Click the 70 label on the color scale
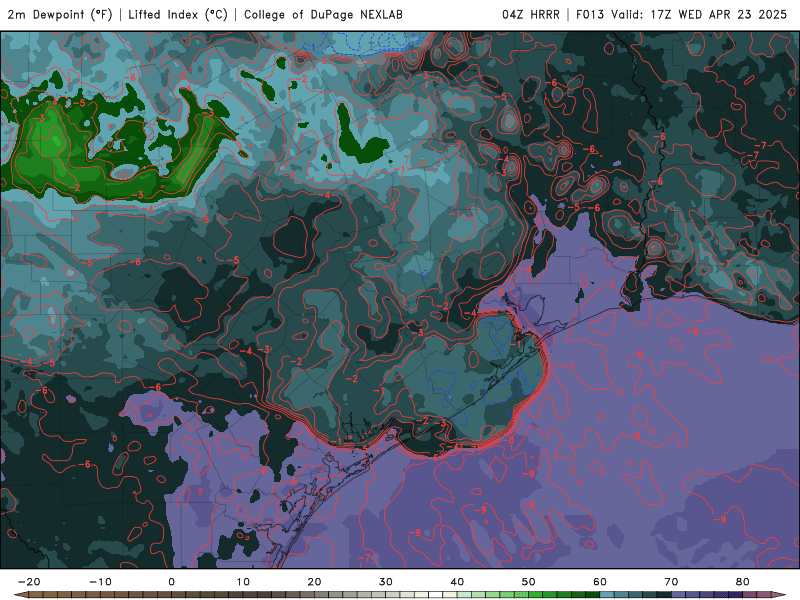 (671, 582)
